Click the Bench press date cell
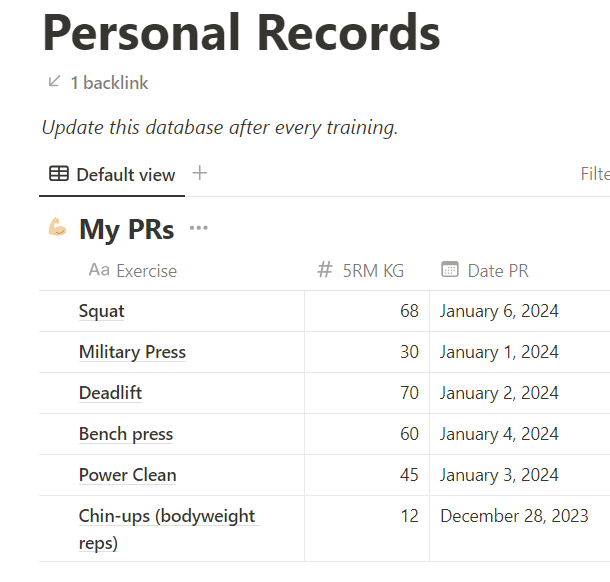The image size is (610, 582). tap(499, 434)
